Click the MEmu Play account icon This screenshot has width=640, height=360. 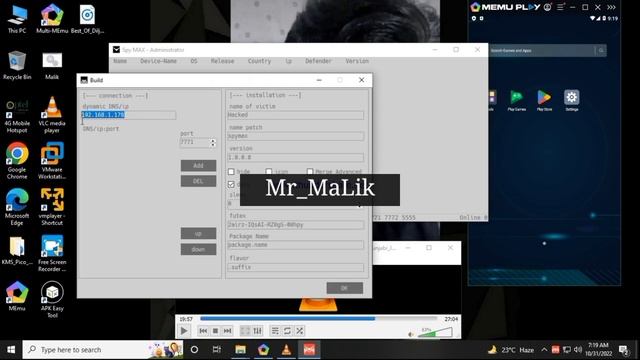tap(547, 7)
